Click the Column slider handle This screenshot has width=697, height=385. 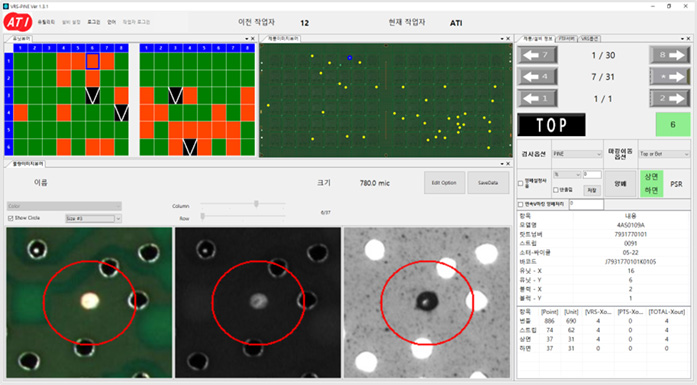click(256, 204)
